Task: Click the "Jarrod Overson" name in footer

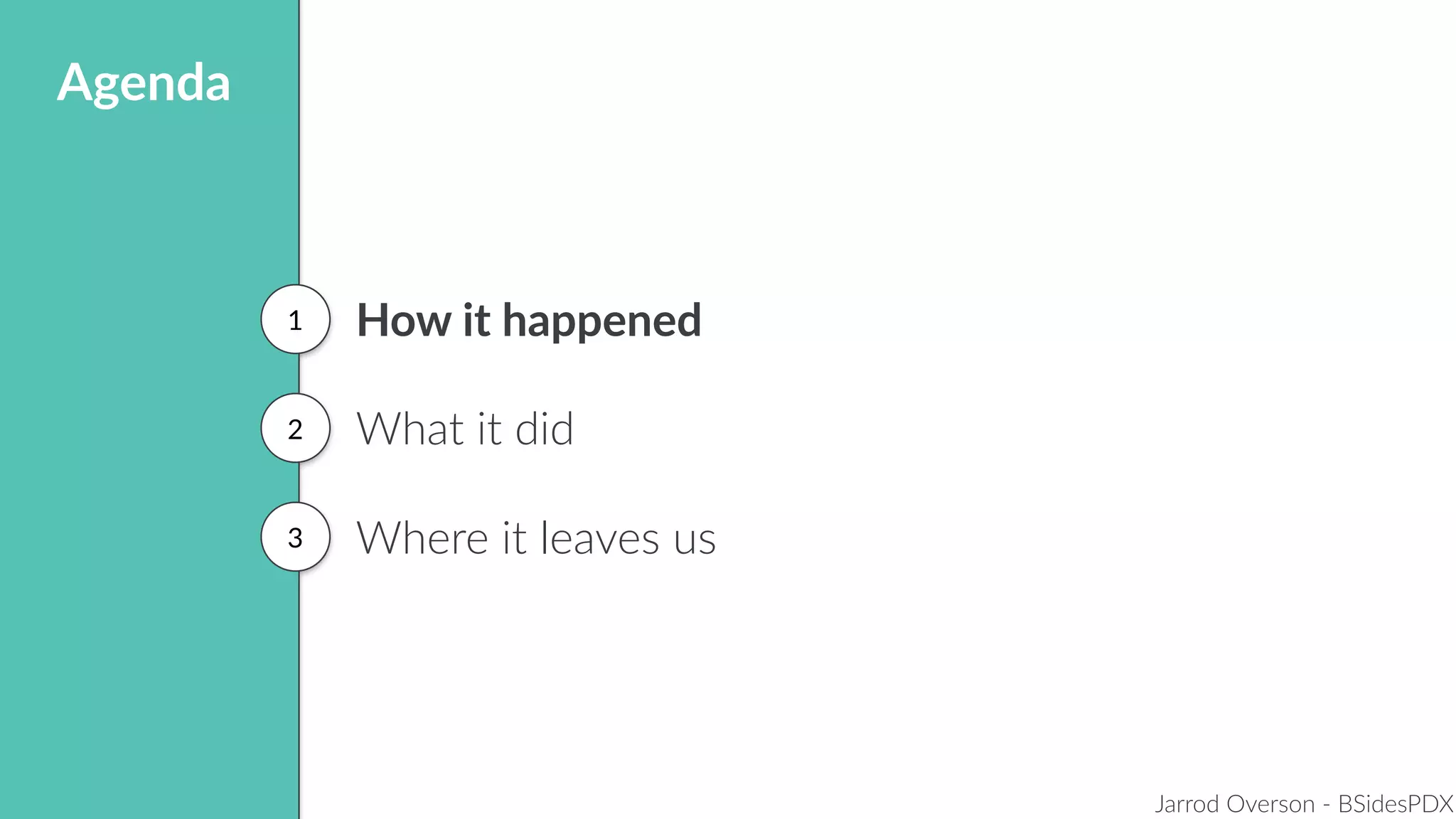Action: tap(1234, 804)
